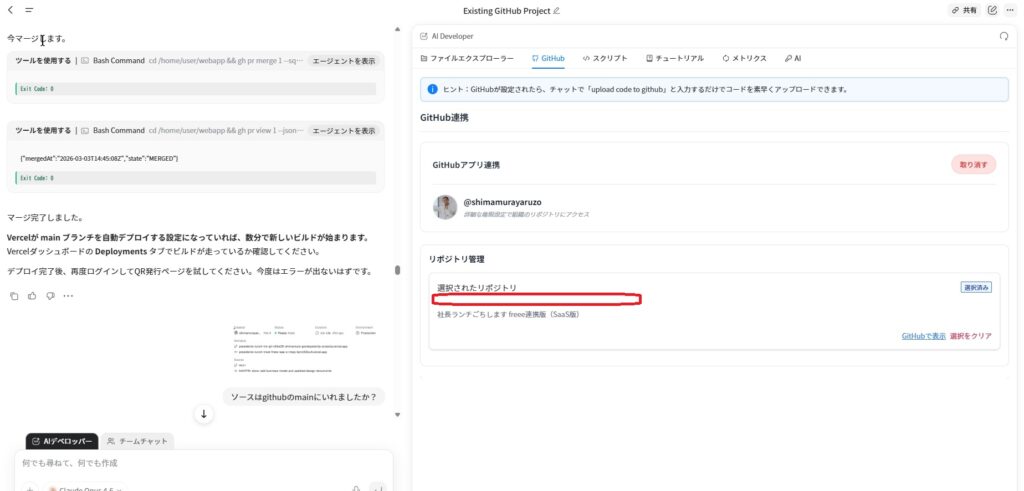Click the thumbs up icon
1024x491 pixels.
coord(32,296)
